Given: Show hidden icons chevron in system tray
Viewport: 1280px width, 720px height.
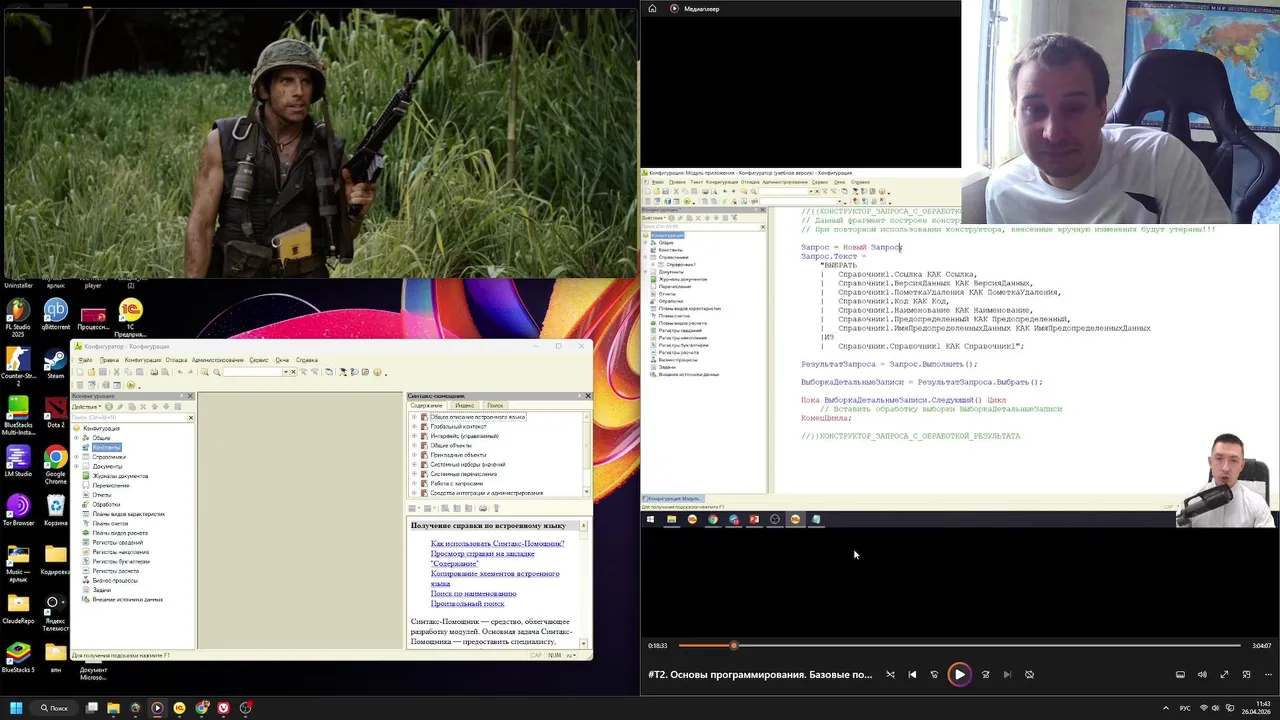Looking at the screenshot, I should [x=1165, y=708].
